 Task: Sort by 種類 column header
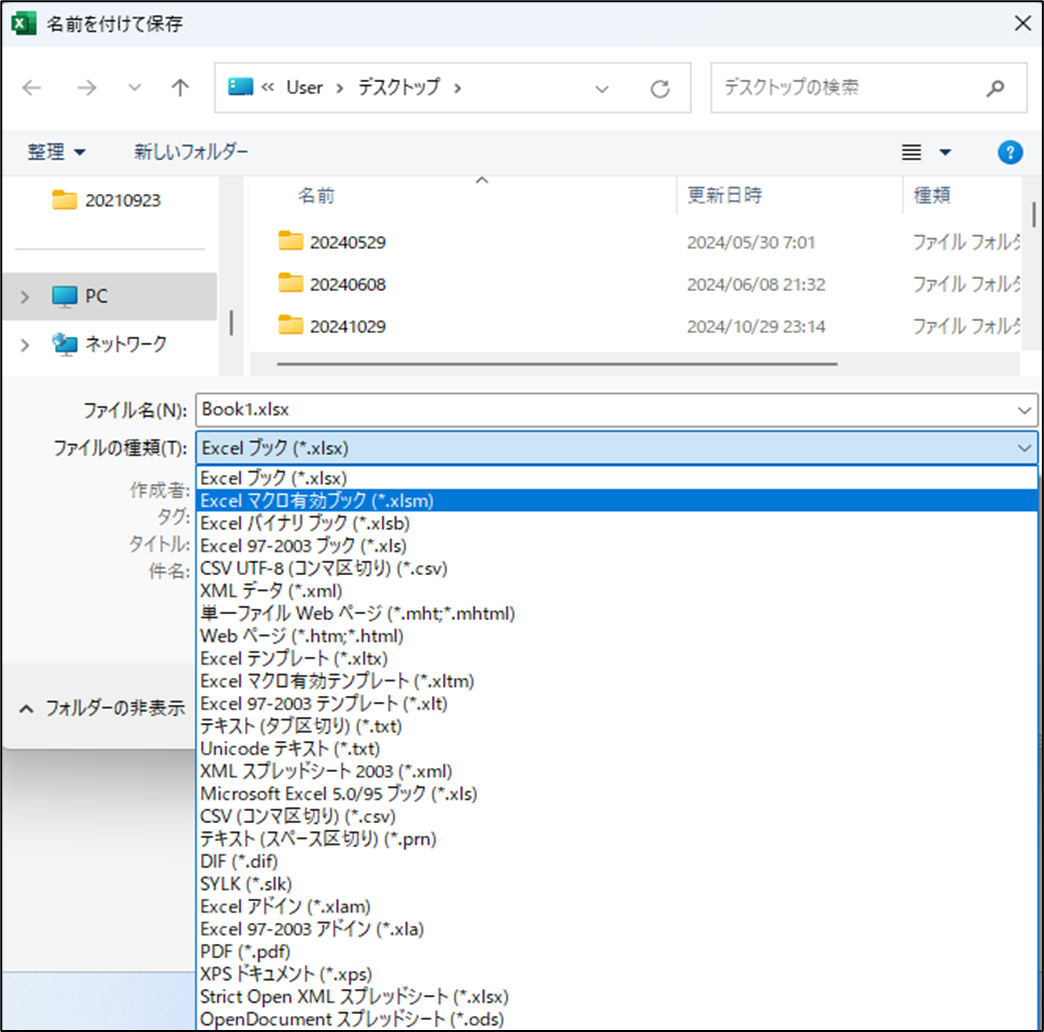(x=931, y=195)
